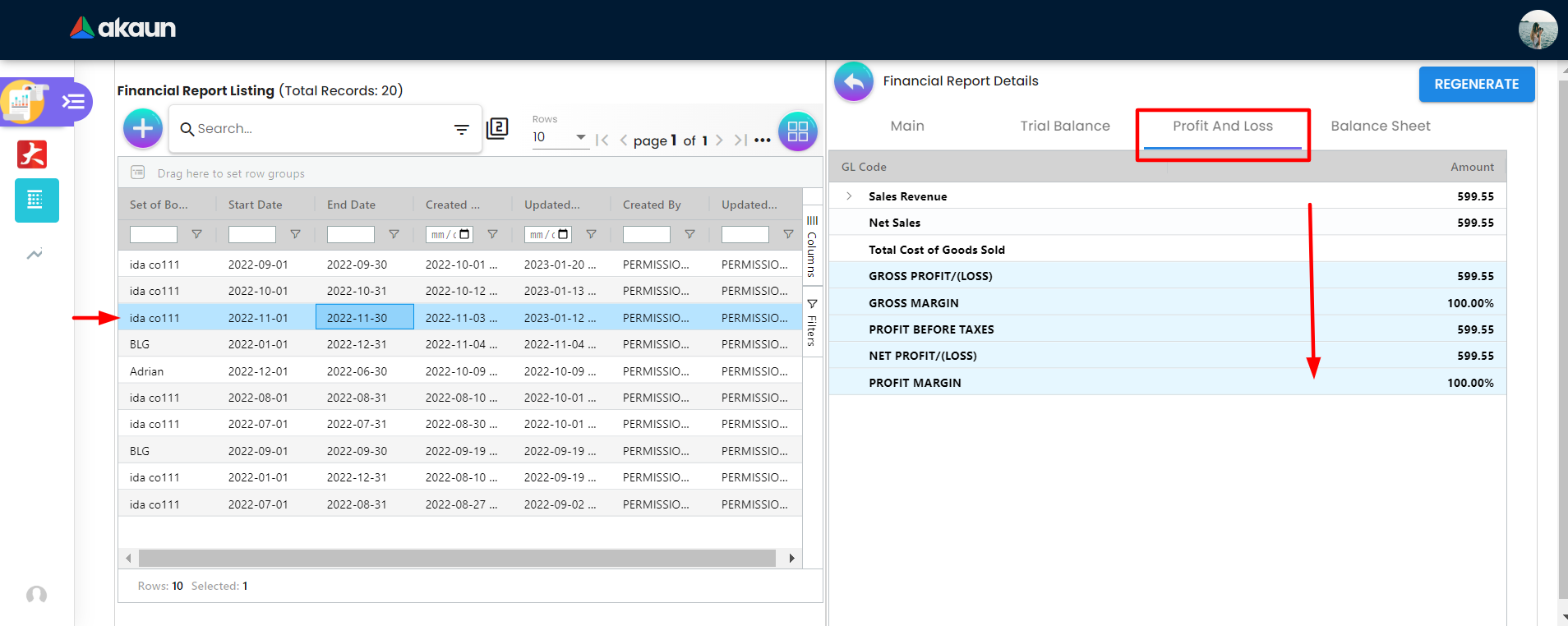
Task: Click the stacked pages number 2 icon
Action: coord(497,128)
